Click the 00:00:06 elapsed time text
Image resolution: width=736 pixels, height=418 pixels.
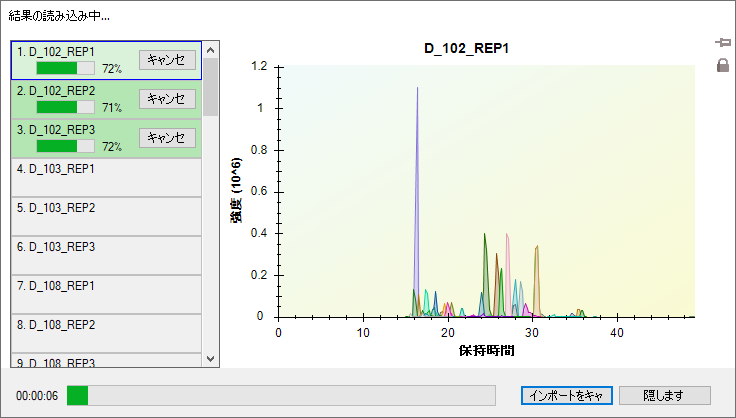(37, 396)
